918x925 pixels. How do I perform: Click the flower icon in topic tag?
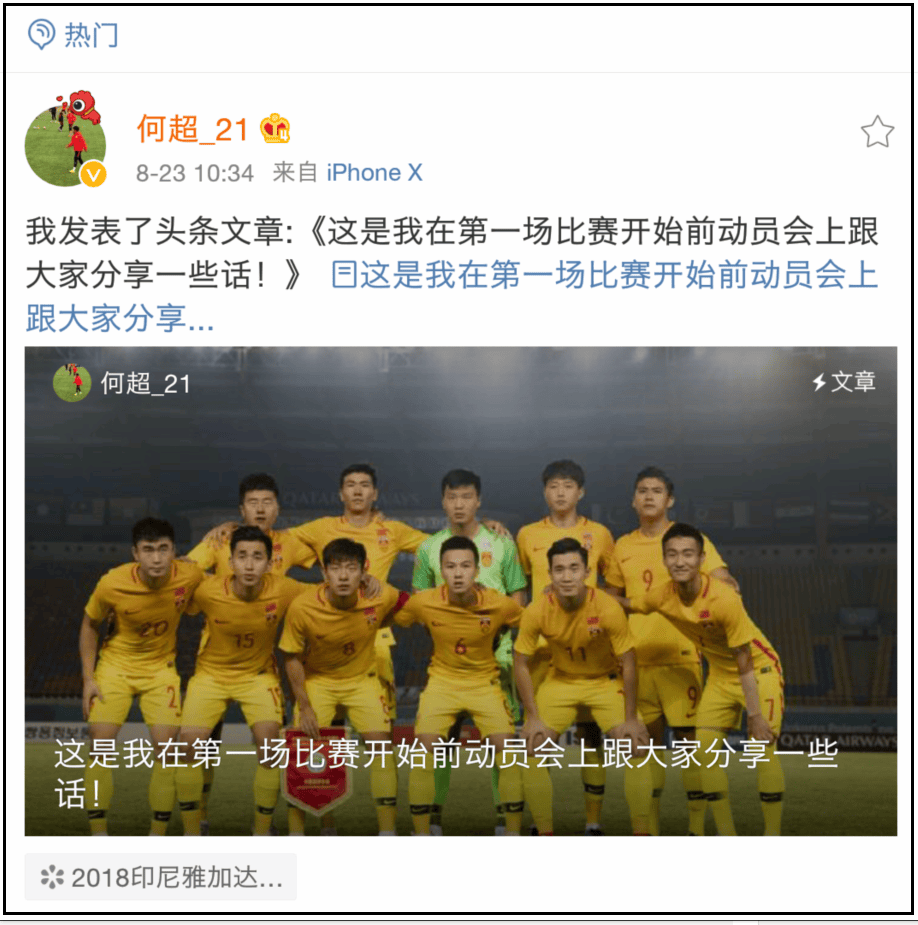point(52,877)
